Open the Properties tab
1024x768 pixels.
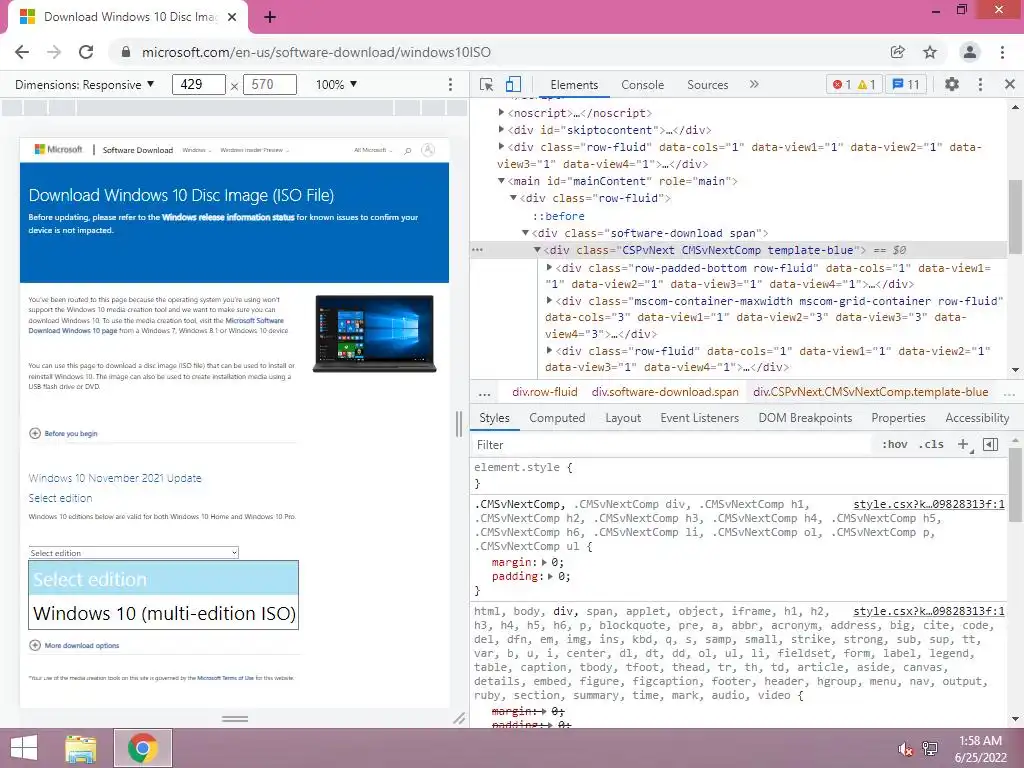point(898,418)
